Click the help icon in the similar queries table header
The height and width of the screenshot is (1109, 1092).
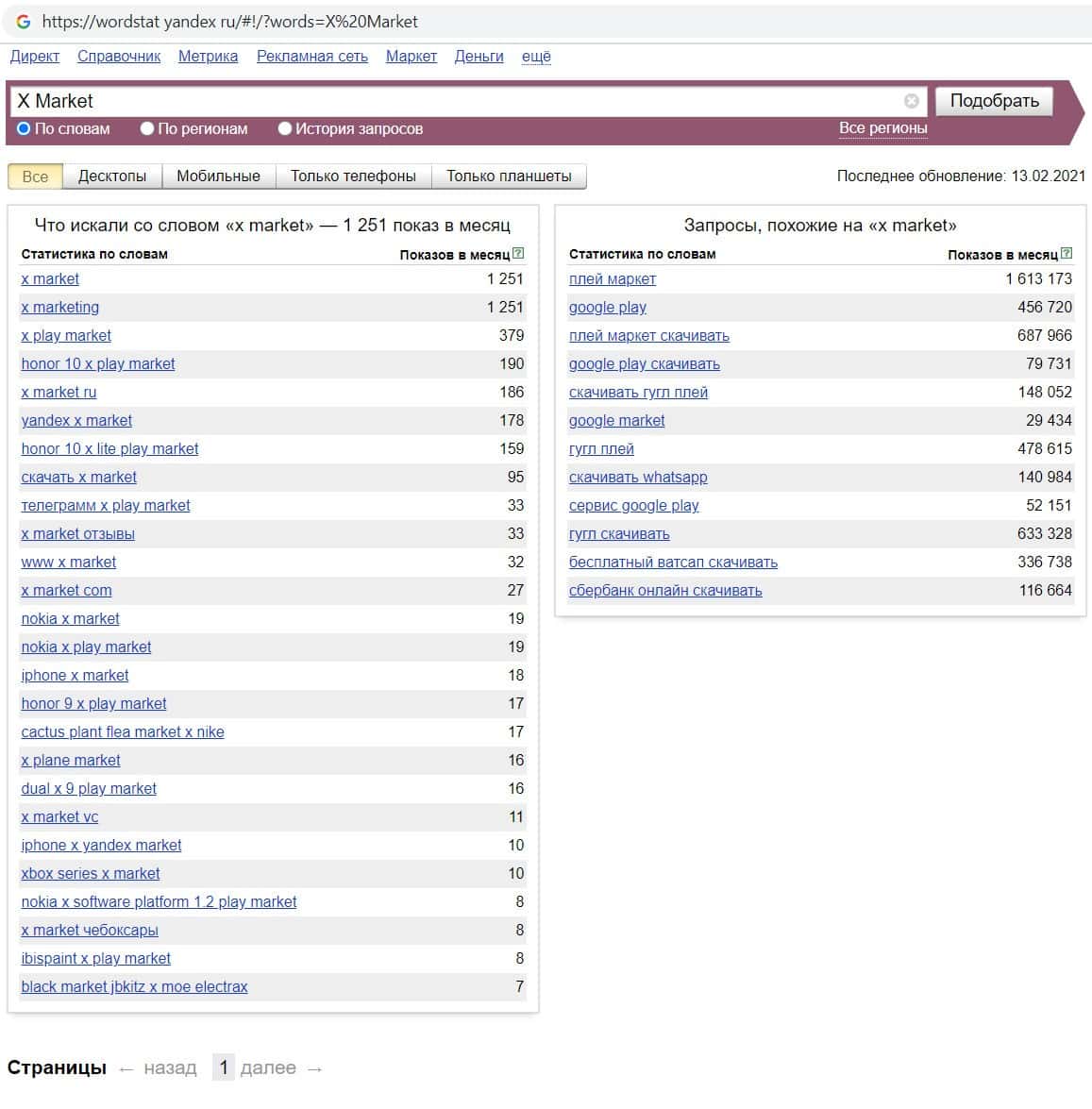click(x=1067, y=253)
